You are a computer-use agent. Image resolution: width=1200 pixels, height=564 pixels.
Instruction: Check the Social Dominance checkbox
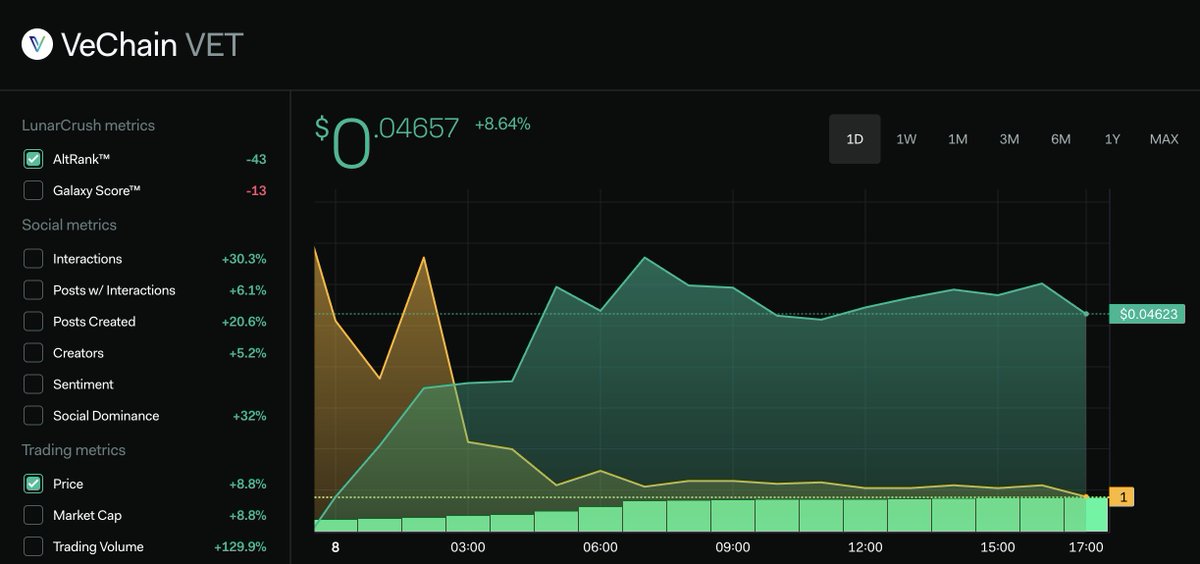[34, 416]
